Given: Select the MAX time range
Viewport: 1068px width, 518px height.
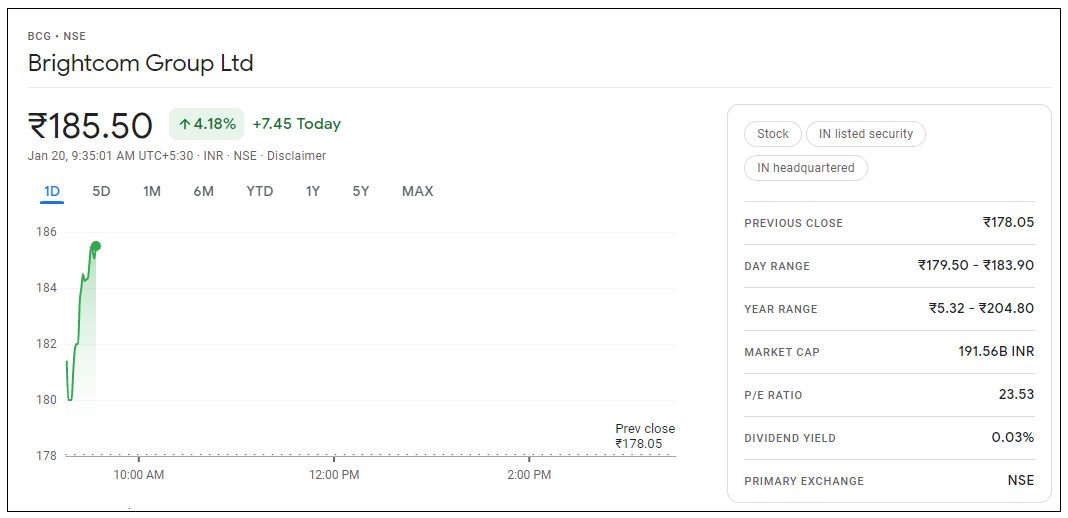Looking at the screenshot, I should click(417, 191).
